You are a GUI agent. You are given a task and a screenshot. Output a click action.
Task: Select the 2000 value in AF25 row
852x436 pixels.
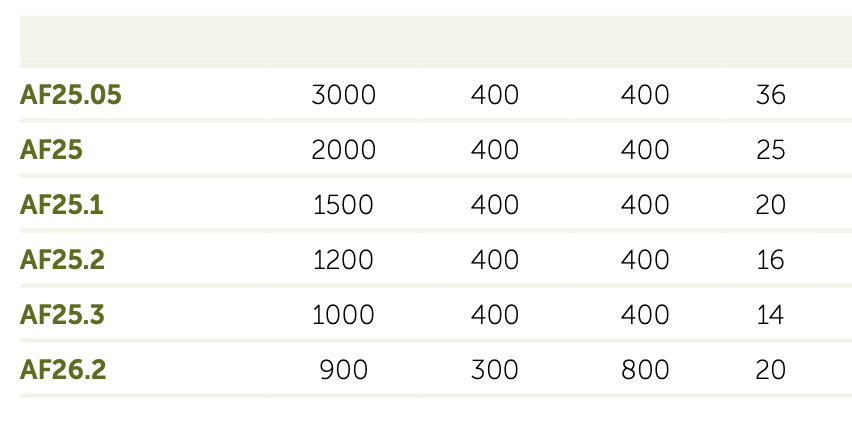[x=343, y=150]
